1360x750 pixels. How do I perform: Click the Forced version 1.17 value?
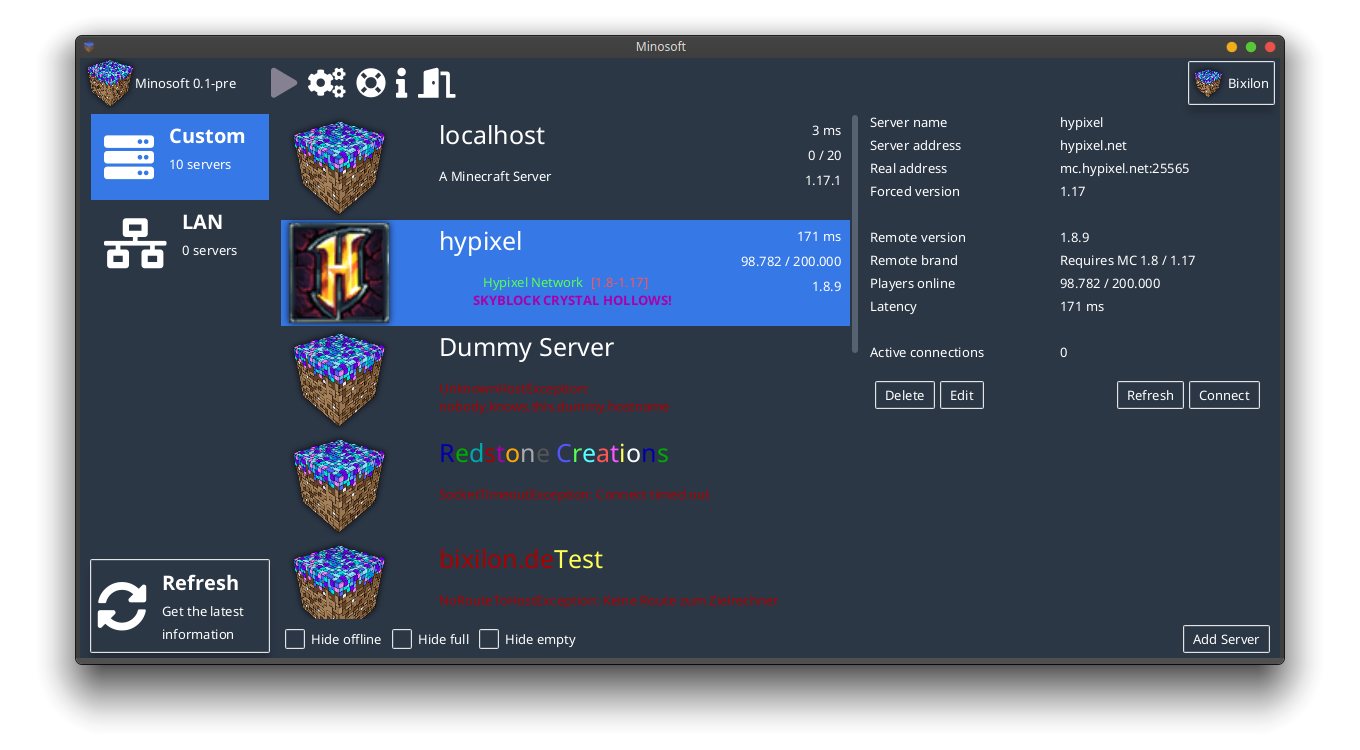pos(1072,192)
